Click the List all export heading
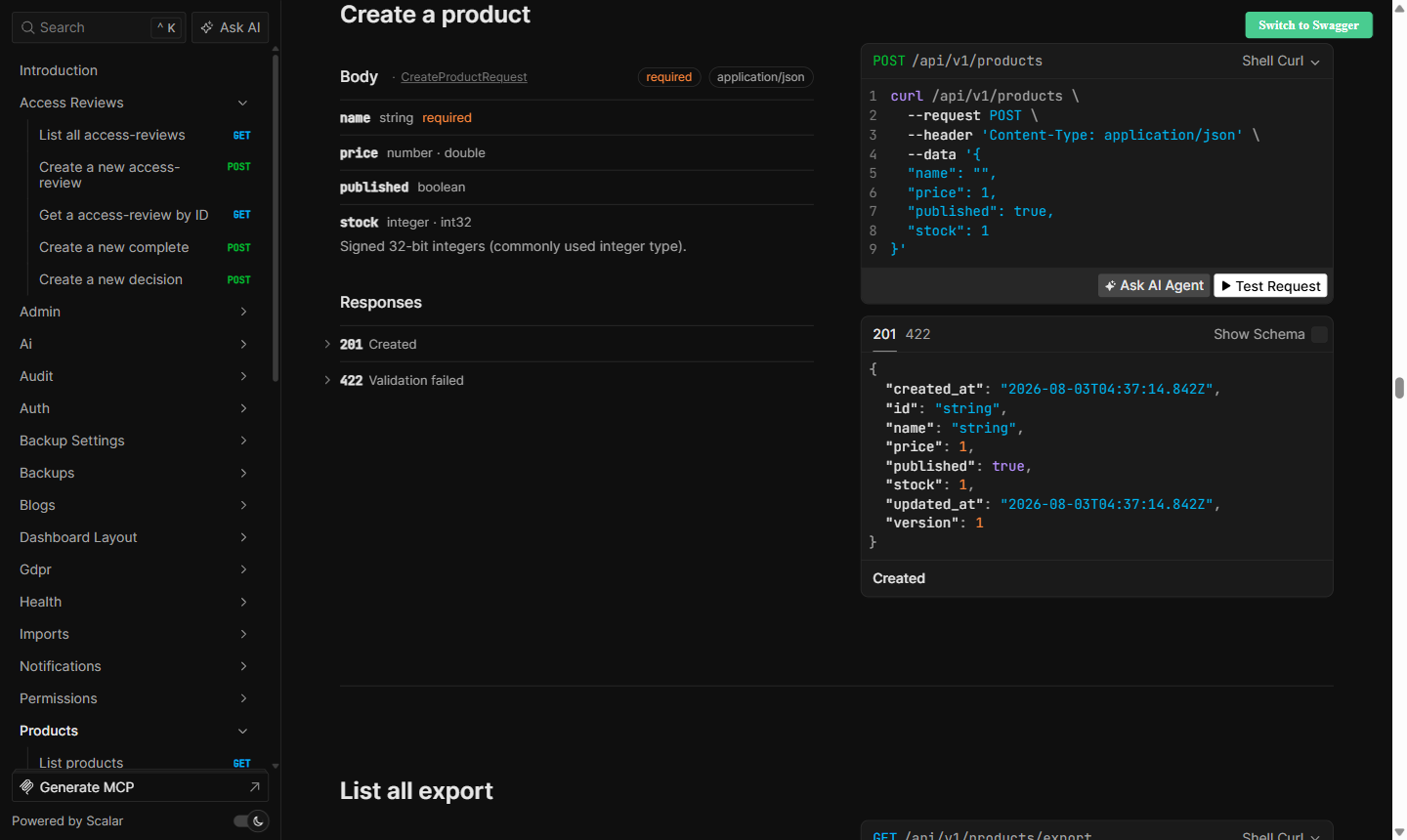1407x840 pixels. [x=416, y=791]
